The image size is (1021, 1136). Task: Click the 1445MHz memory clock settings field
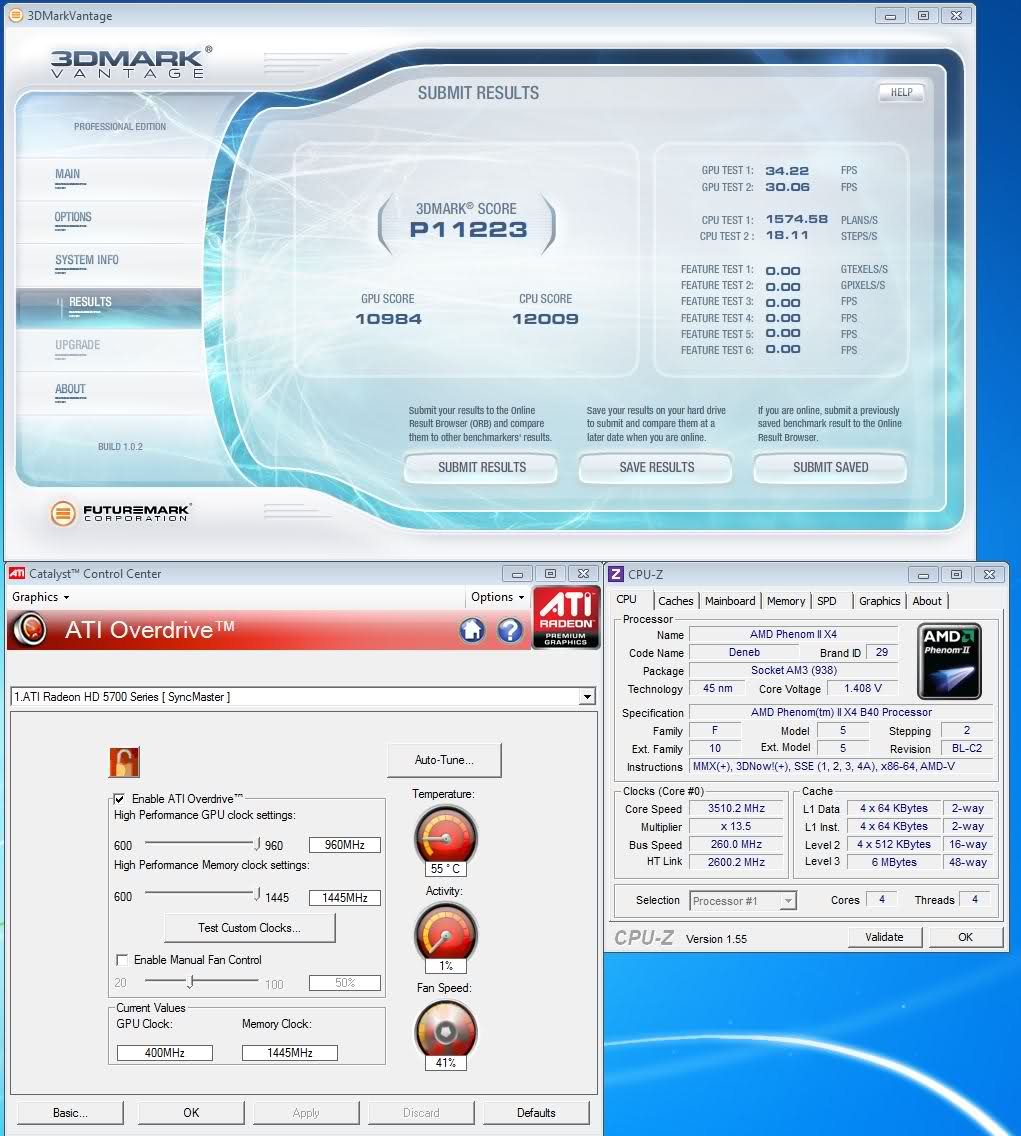click(345, 898)
